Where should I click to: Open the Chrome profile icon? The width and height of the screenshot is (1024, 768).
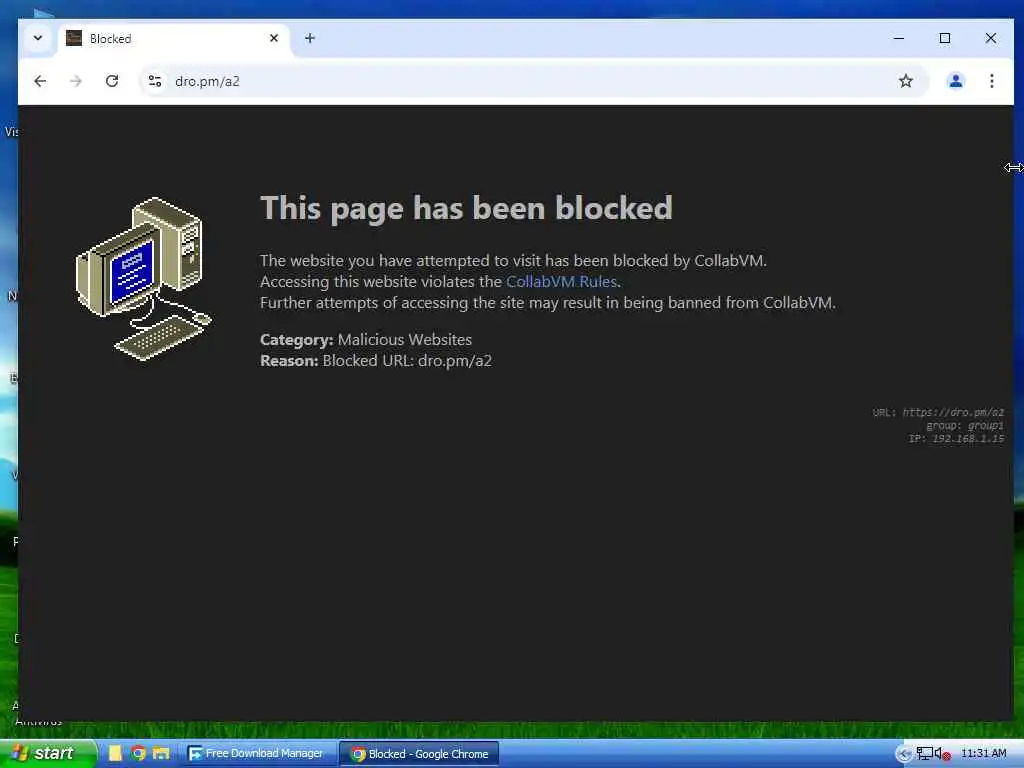pos(955,81)
